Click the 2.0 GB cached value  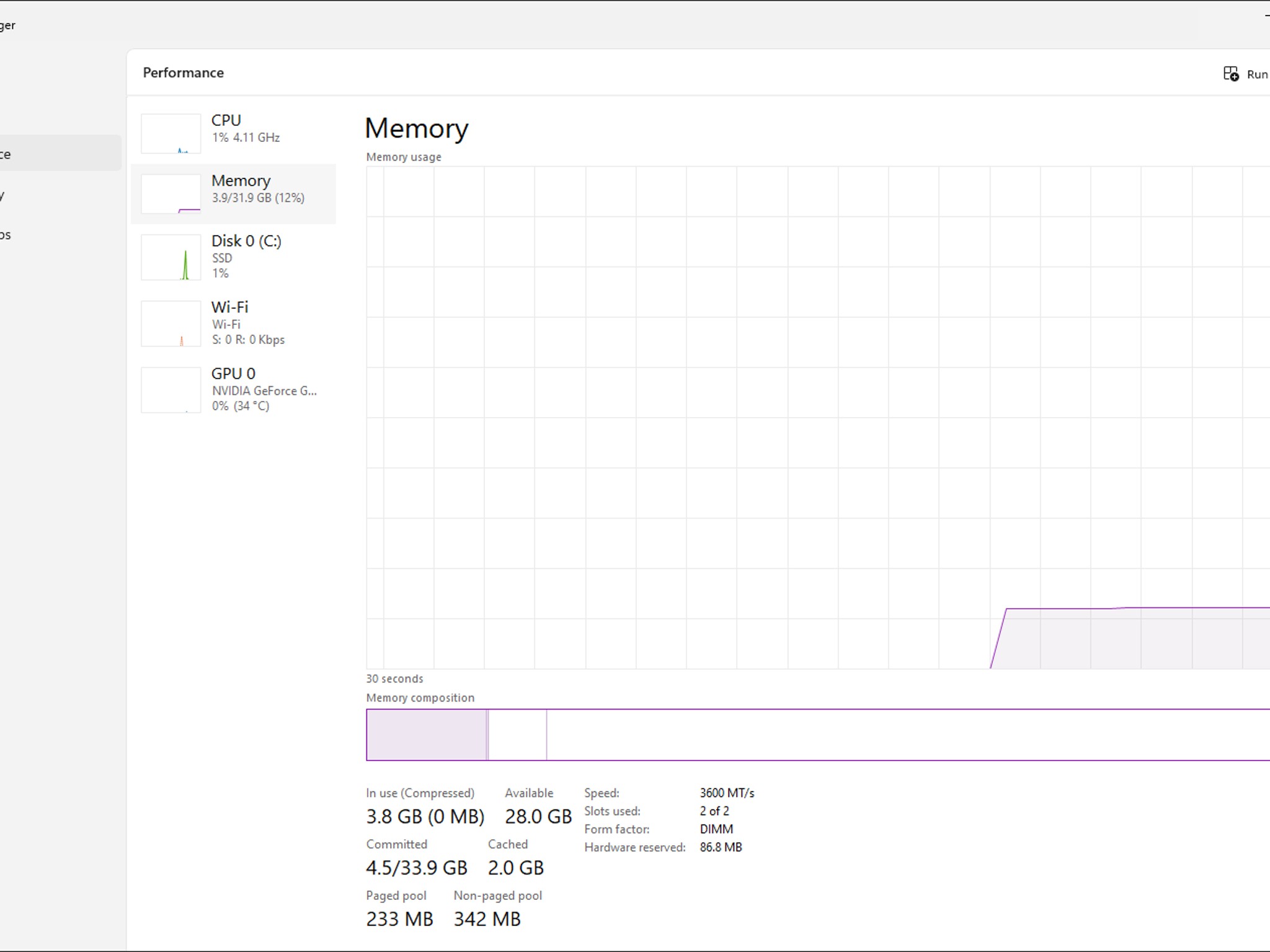(x=516, y=868)
